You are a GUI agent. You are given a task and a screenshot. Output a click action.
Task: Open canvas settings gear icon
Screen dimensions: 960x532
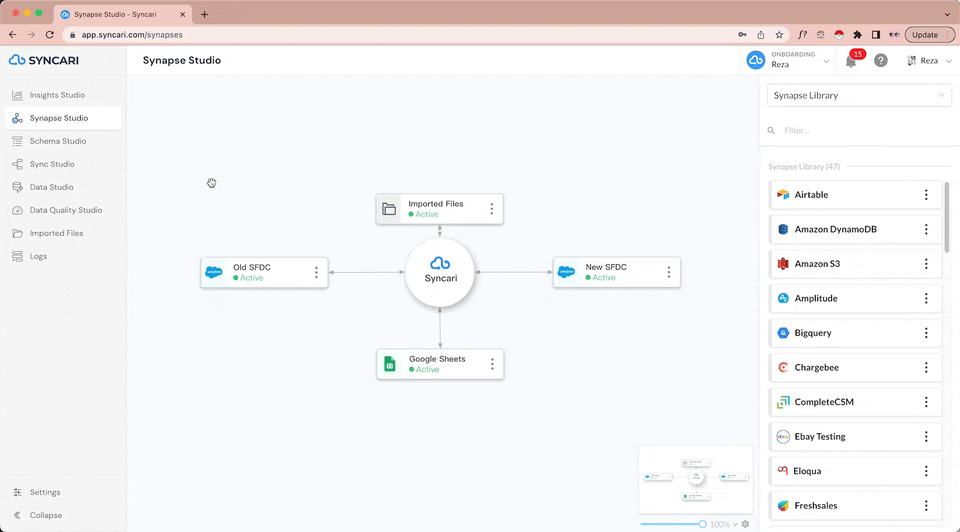coord(745,524)
